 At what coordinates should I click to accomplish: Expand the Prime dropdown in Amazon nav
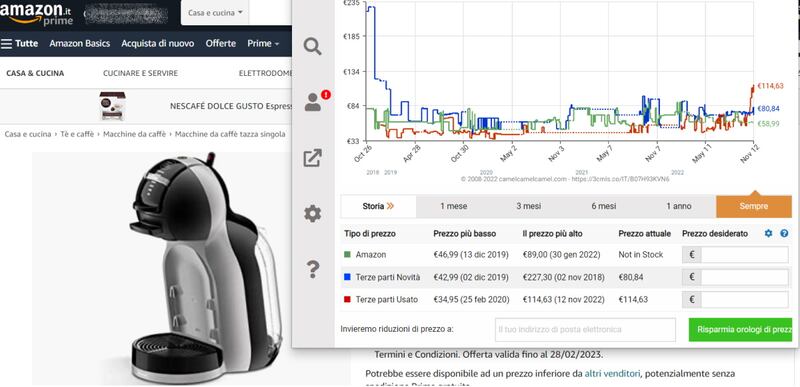tap(263, 43)
